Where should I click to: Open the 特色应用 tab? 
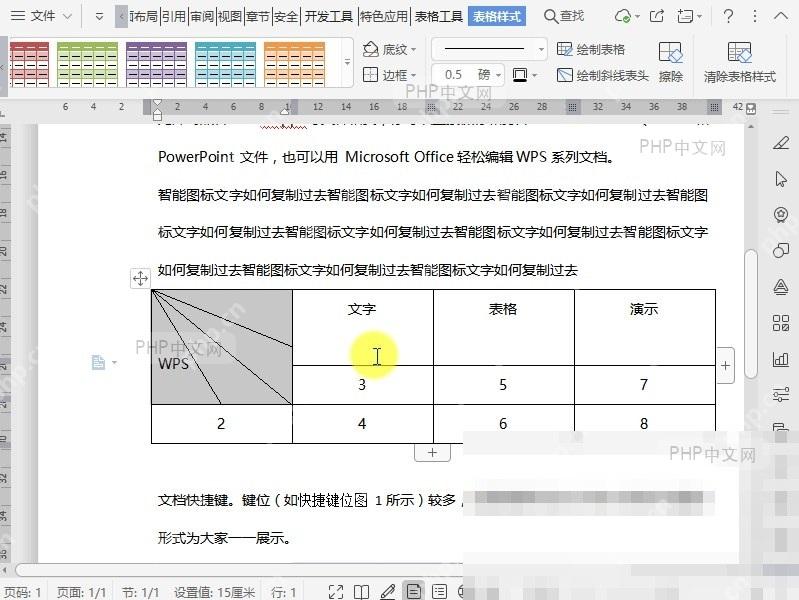[x=384, y=17]
